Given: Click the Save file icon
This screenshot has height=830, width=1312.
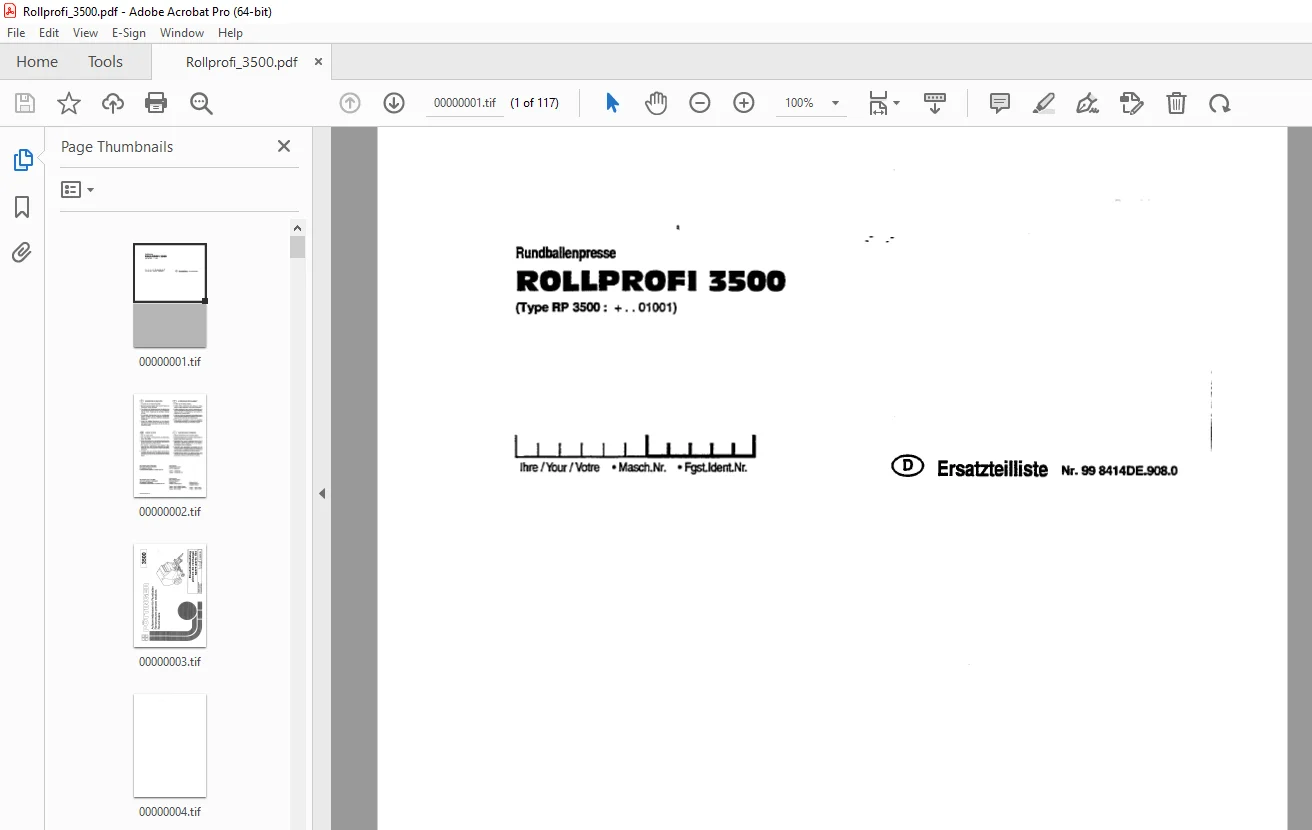Looking at the screenshot, I should click(x=25, y=103).
